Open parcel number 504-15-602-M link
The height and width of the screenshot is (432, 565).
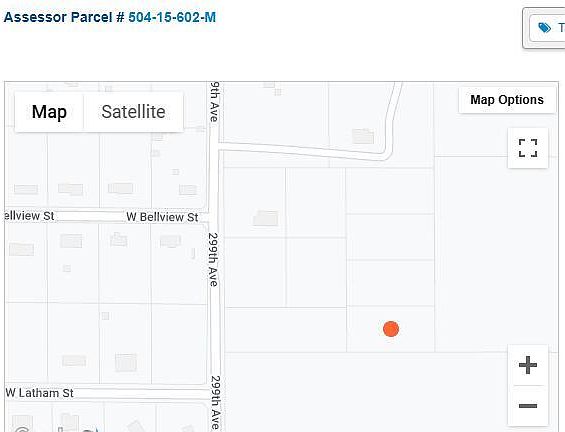(172, 17)
